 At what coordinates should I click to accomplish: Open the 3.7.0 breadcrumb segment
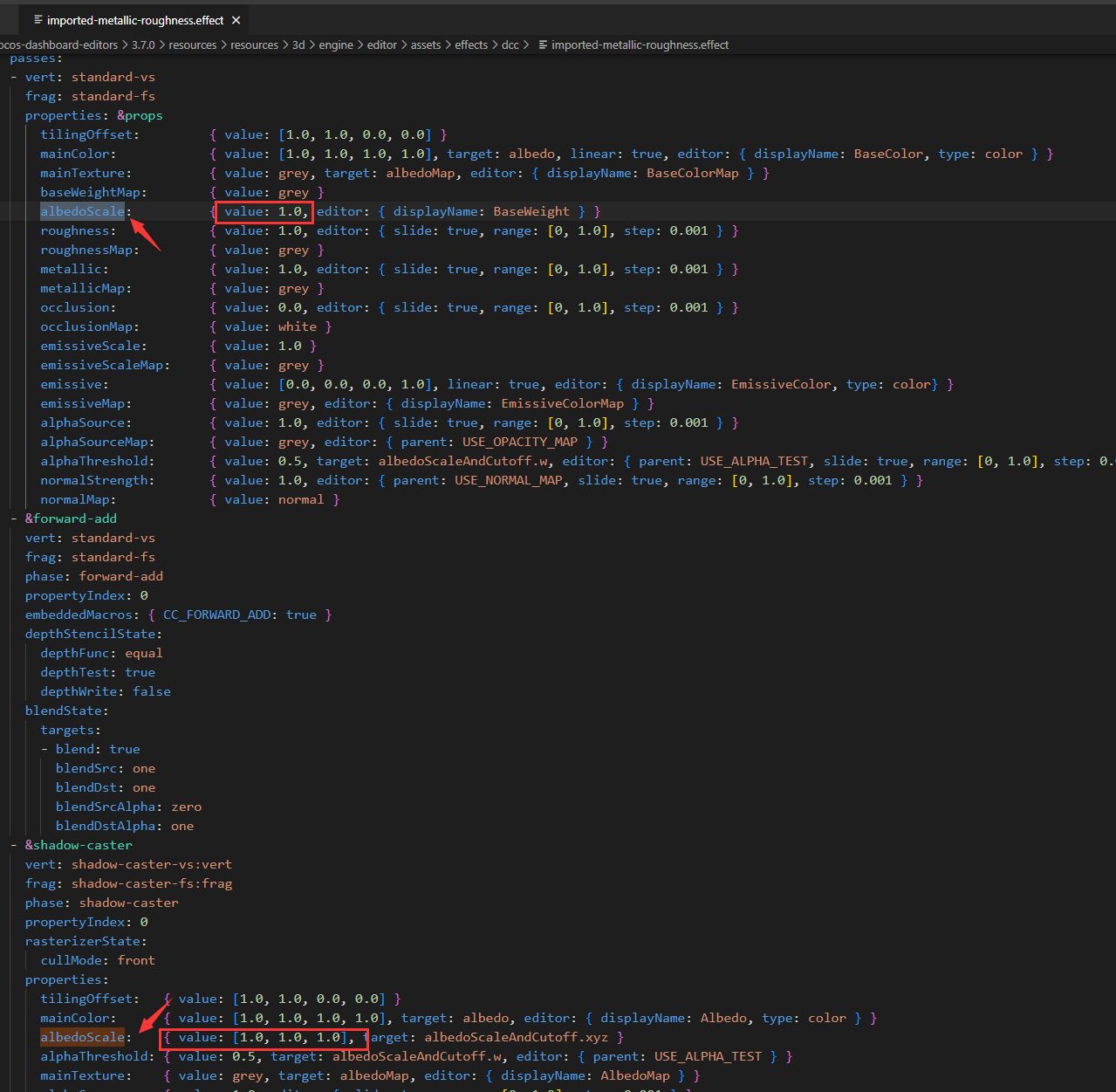click(143, 45)
